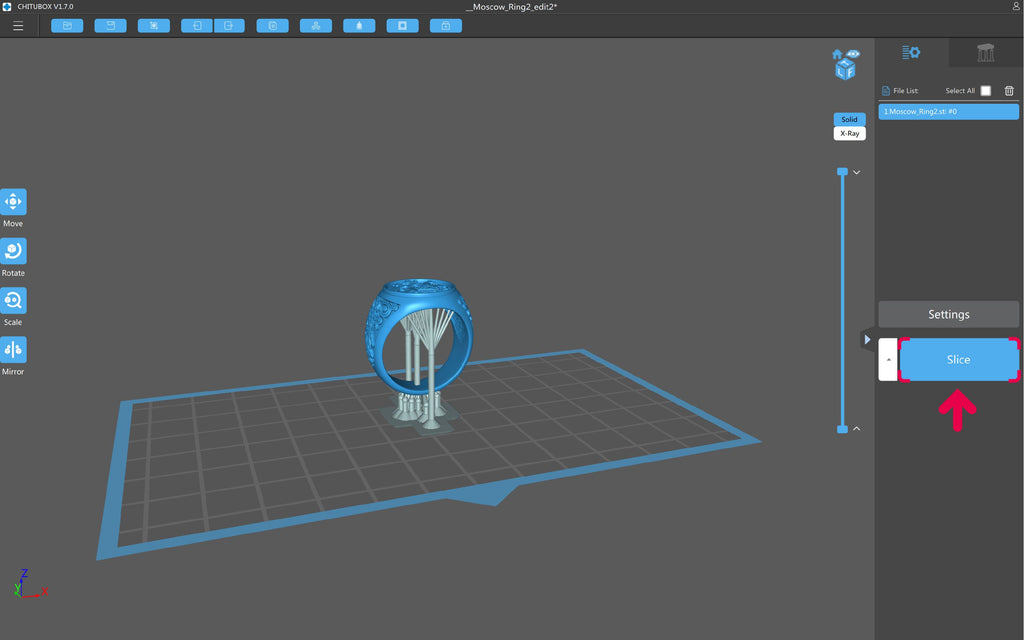1024x640 pixels.
Task: Click the Auto Layout toolbar button
Action: tap(154, 25)
